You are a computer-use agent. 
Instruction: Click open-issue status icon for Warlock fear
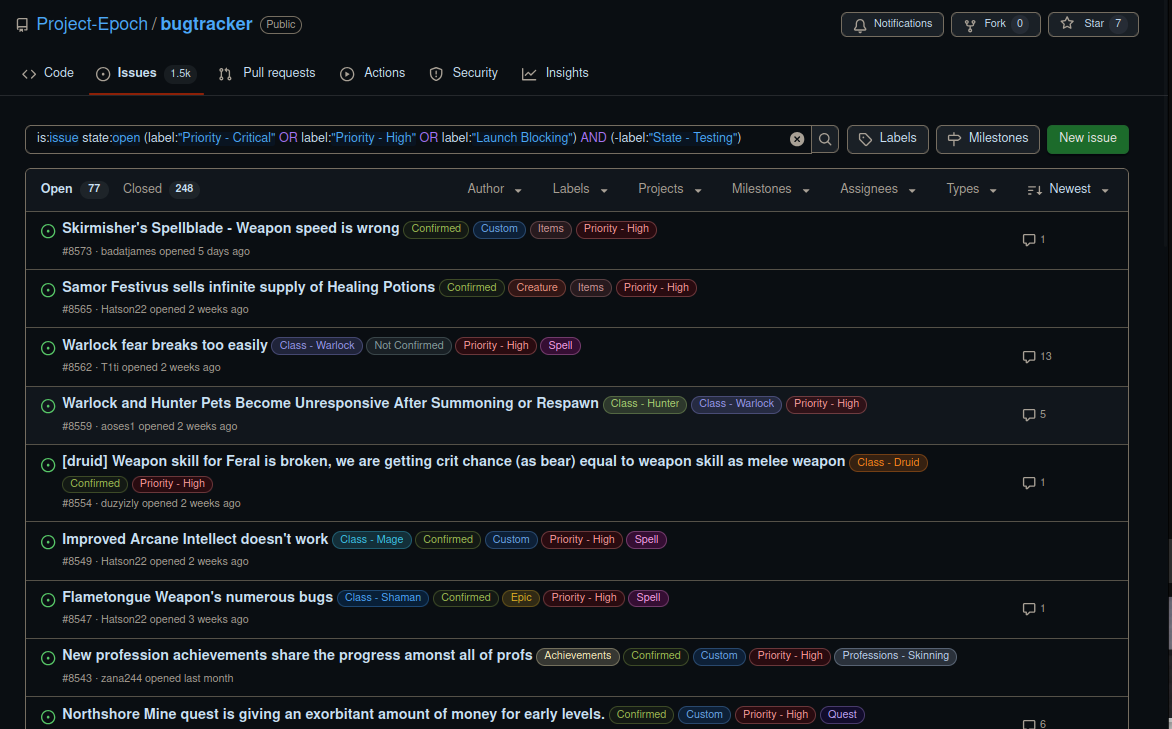coord(48,348)
